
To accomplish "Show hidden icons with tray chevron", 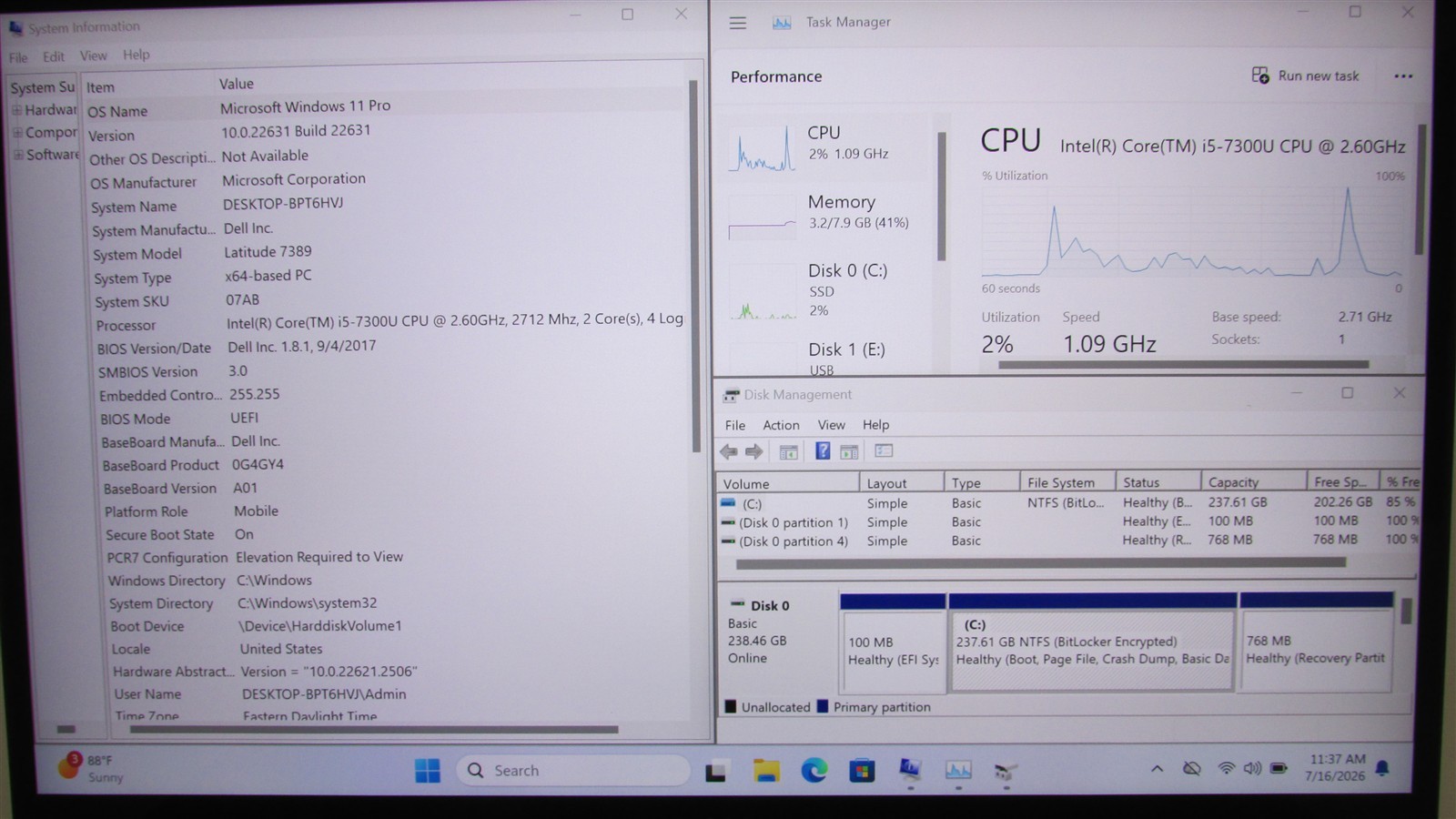I will [1157, 769].
